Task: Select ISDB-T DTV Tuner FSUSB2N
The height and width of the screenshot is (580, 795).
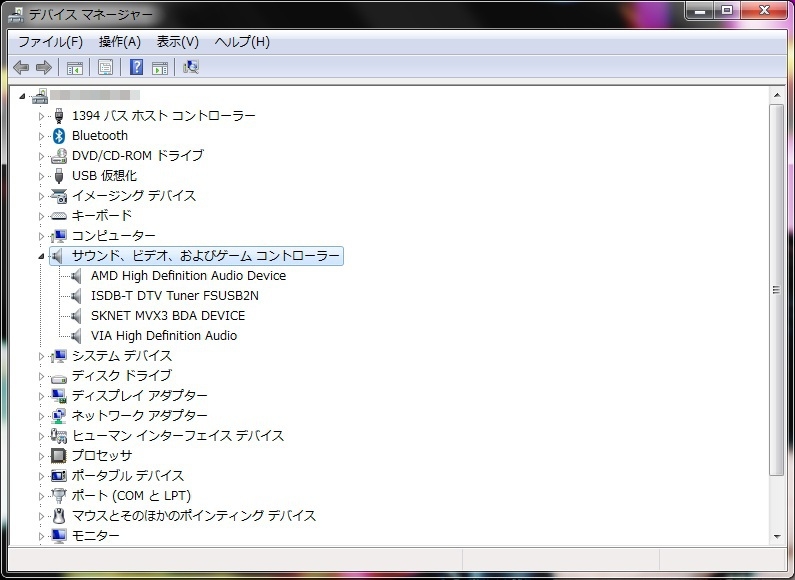Action: coord(174,296)
